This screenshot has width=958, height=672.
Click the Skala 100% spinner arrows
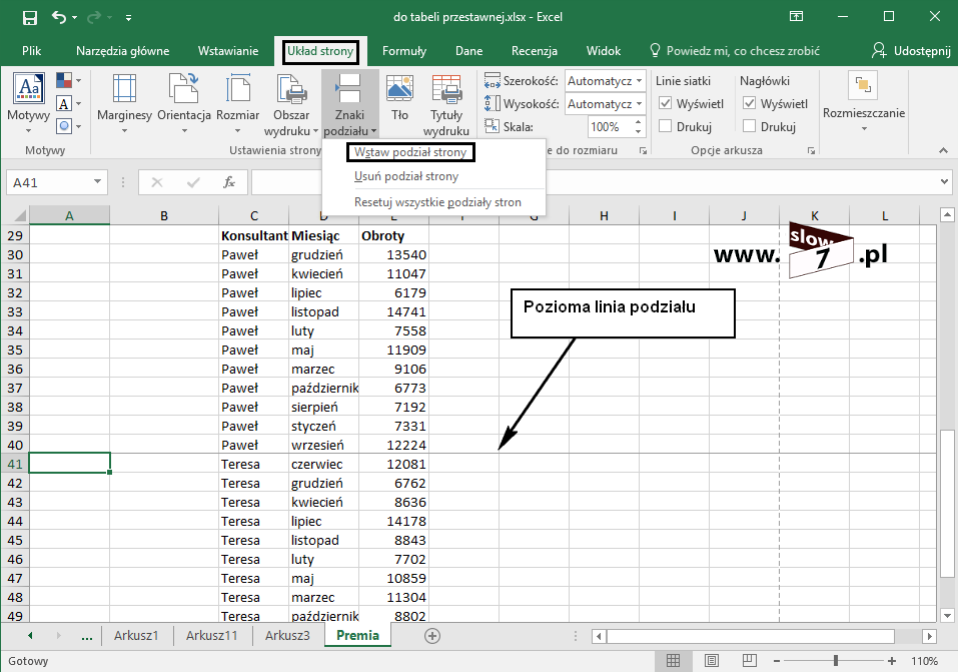point(638,126)
